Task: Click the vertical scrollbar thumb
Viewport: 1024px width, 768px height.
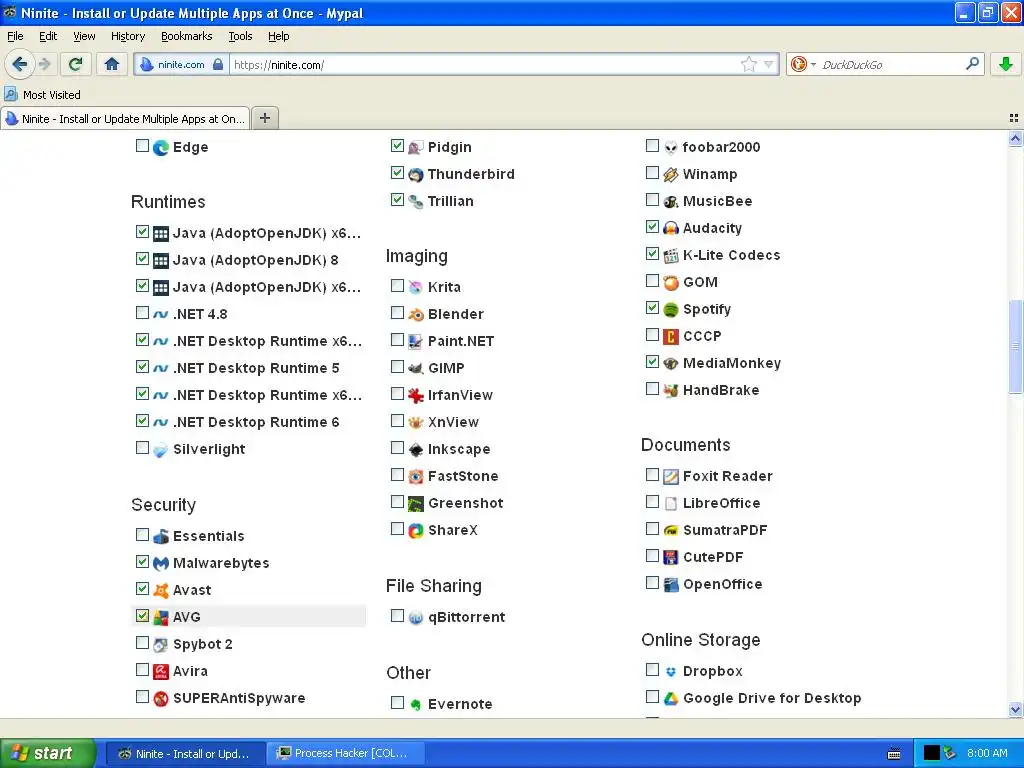Action: [1015, 346]
